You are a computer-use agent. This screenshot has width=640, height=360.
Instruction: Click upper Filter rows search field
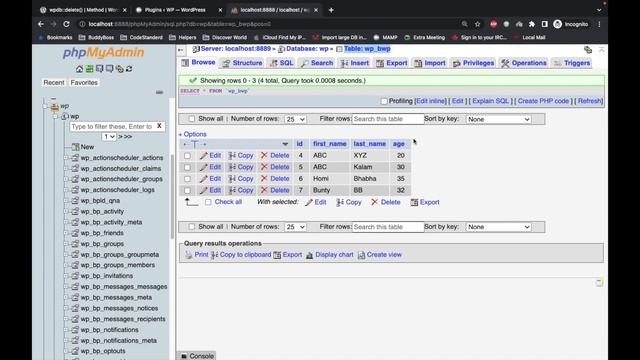coord(388,119)
